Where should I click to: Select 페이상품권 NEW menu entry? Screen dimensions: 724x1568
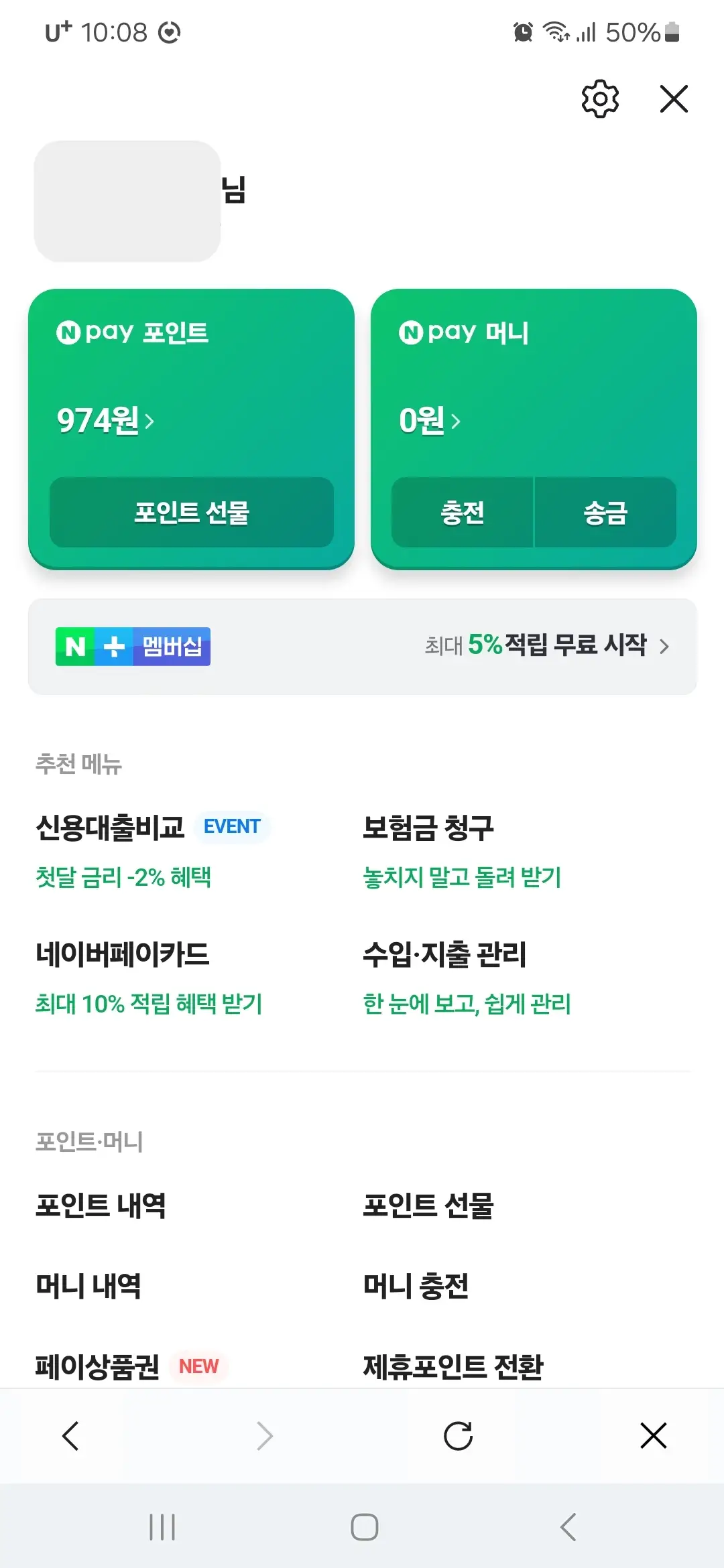(x=97, y=1366)
